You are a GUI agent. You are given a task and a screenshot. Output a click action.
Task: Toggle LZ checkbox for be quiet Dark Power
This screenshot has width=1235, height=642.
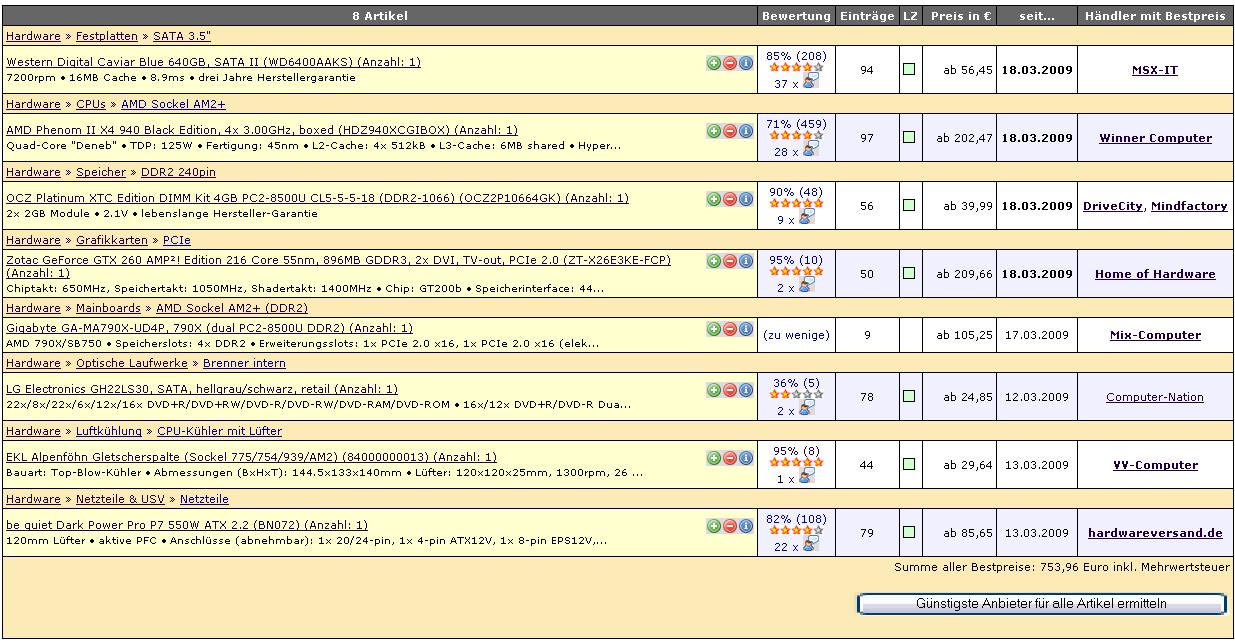click(x=909, y=533)
